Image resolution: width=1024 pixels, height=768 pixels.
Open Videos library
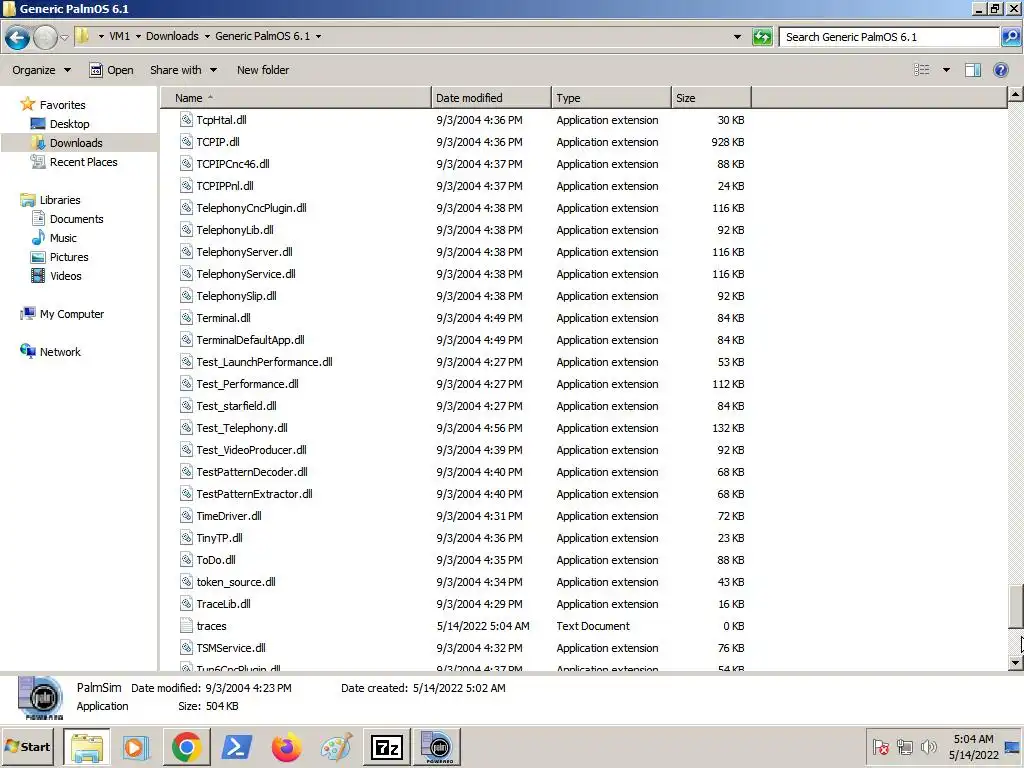65,276
